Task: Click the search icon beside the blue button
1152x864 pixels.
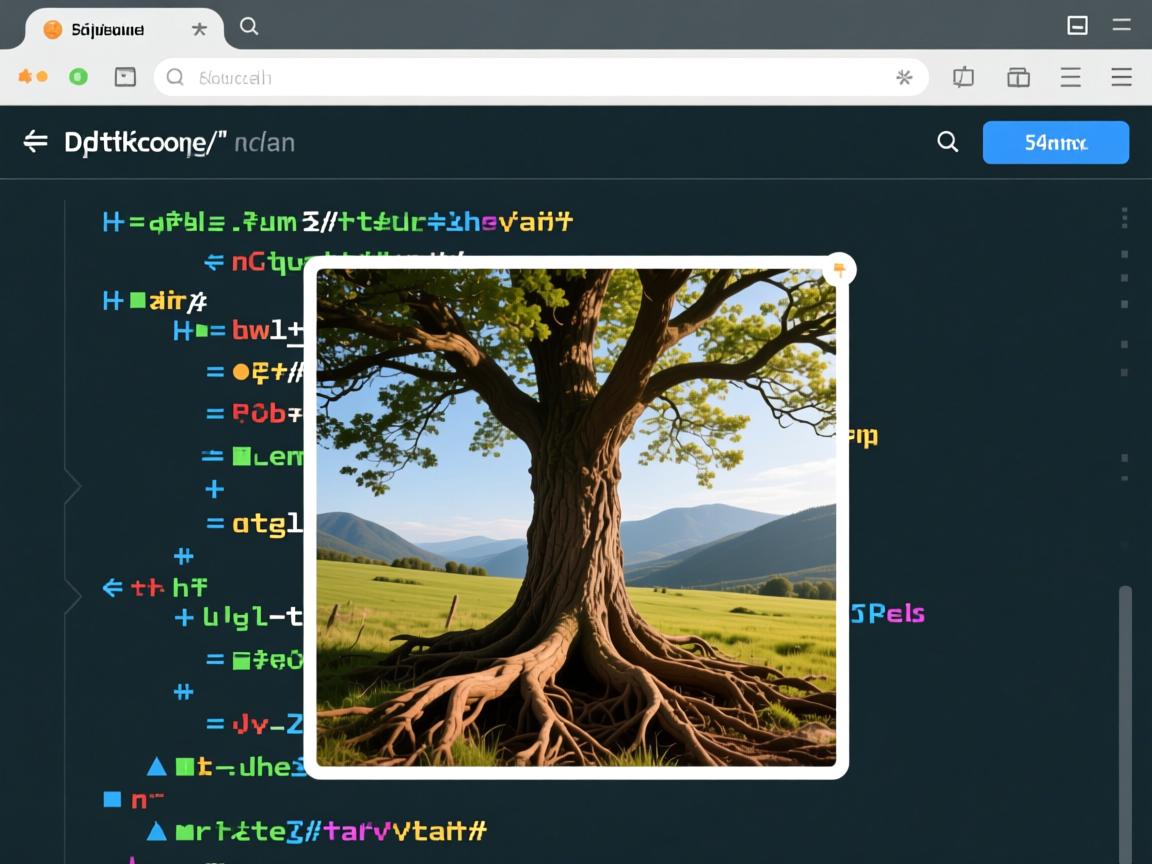Action: pyautogui.click(x=947, y=142)
